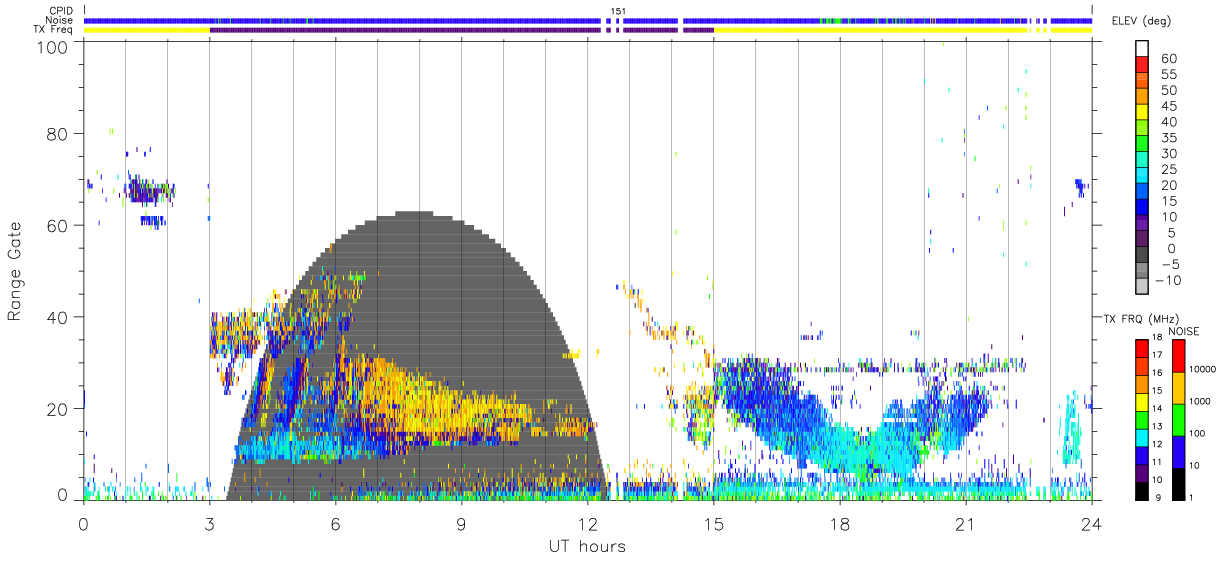Click the 30 label on ELEV color bar

1167,154
